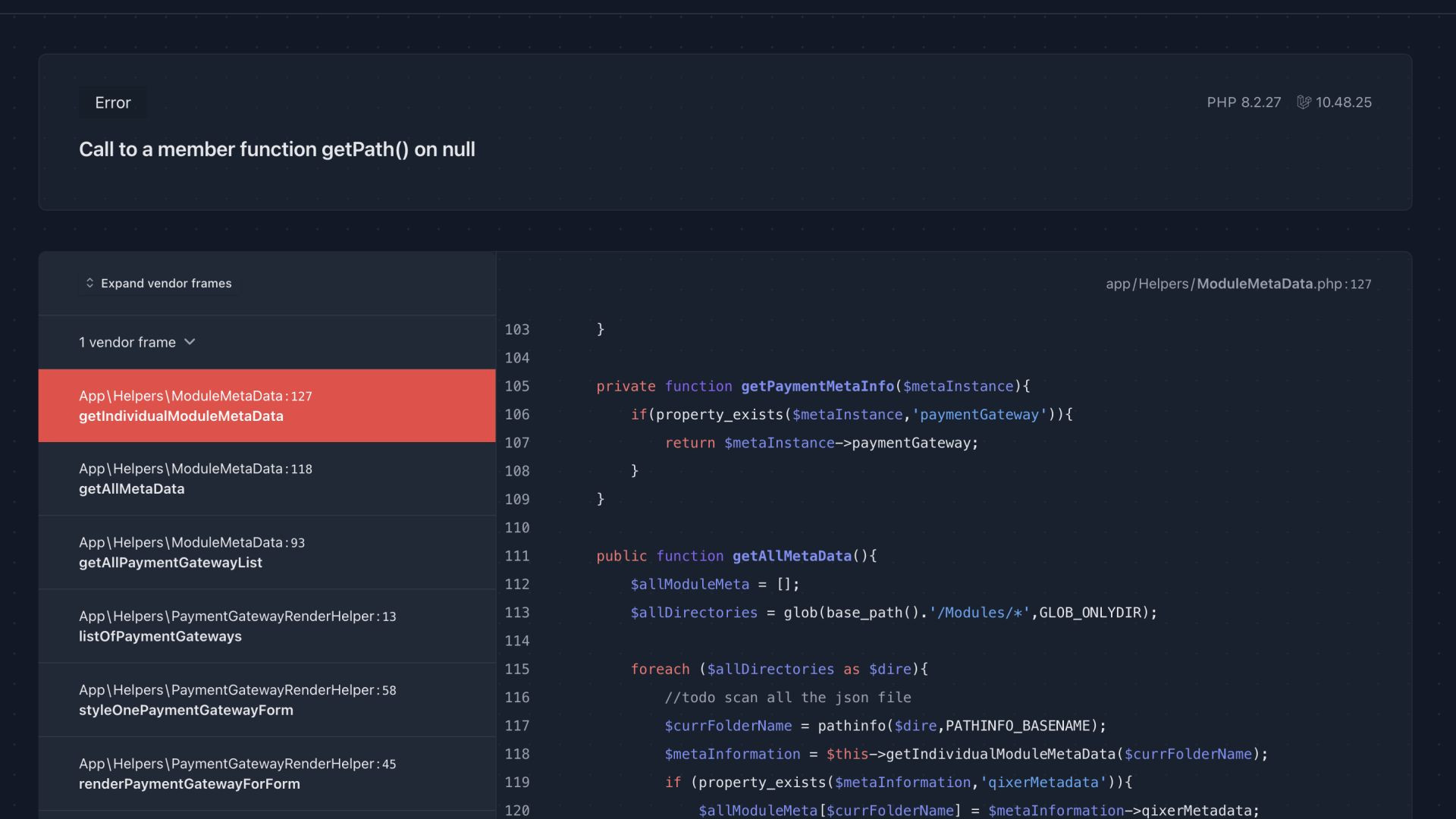Image resolution: width=1456 pixels, height=819 pixels.
Task: Click the 'qixerMetadata' string on line 119
Action: coord(1043,783)
